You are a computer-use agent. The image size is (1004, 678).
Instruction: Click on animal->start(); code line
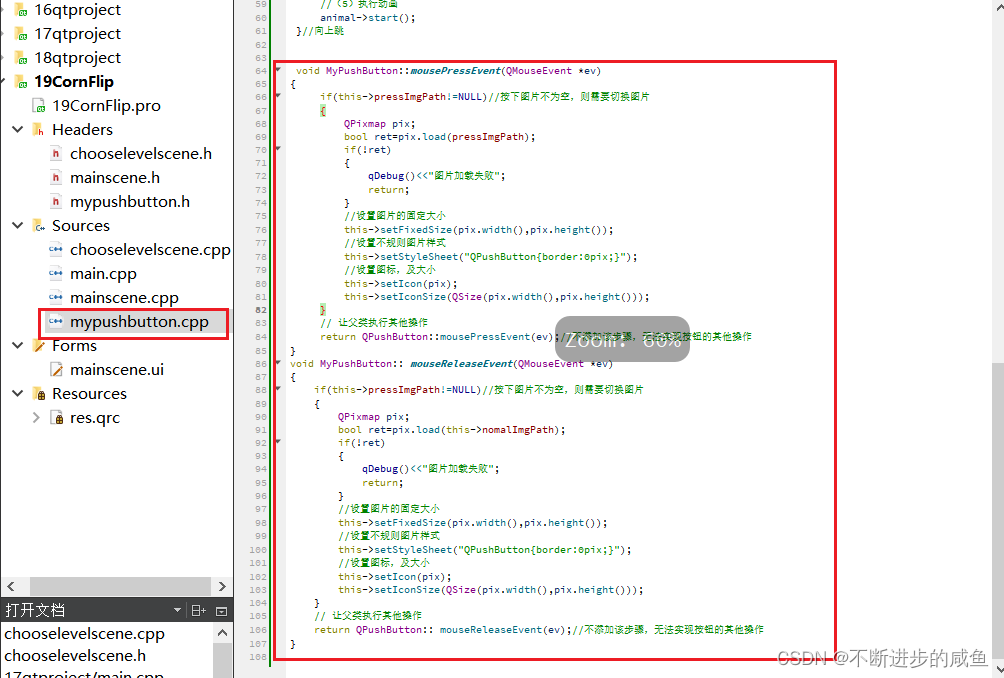[368, 18]
